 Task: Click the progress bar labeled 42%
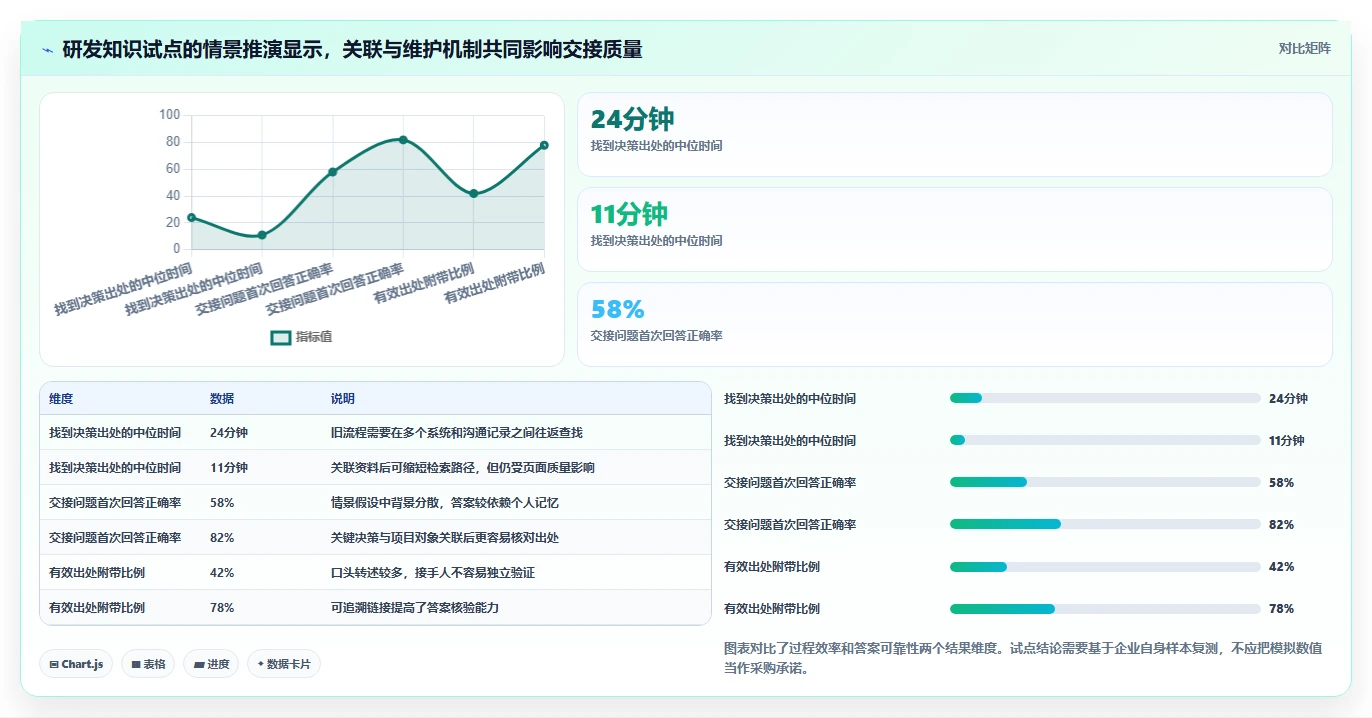[1105, 566]
